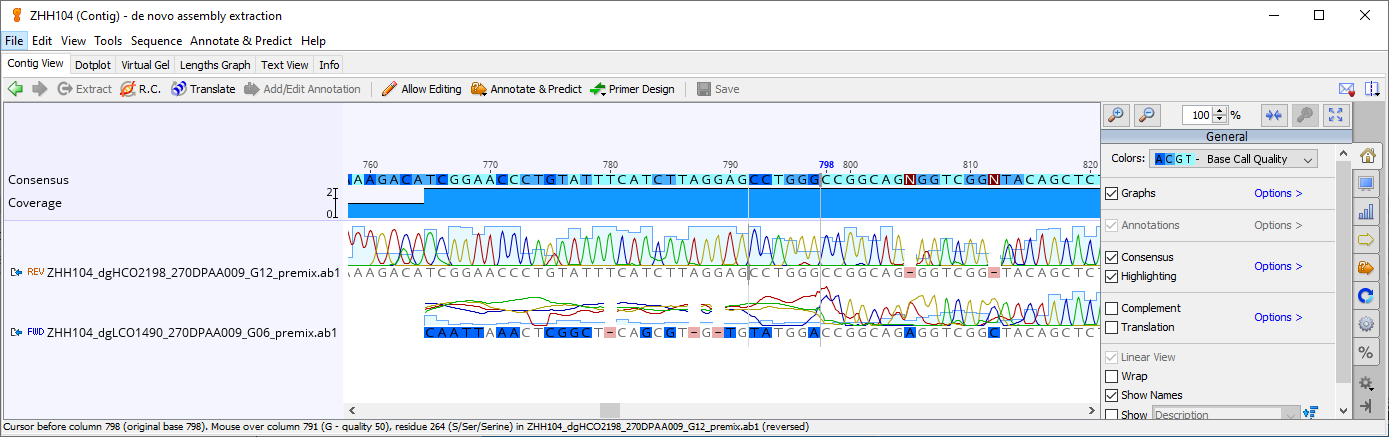Toggle the Graphs checkbox

[1111, 193]
